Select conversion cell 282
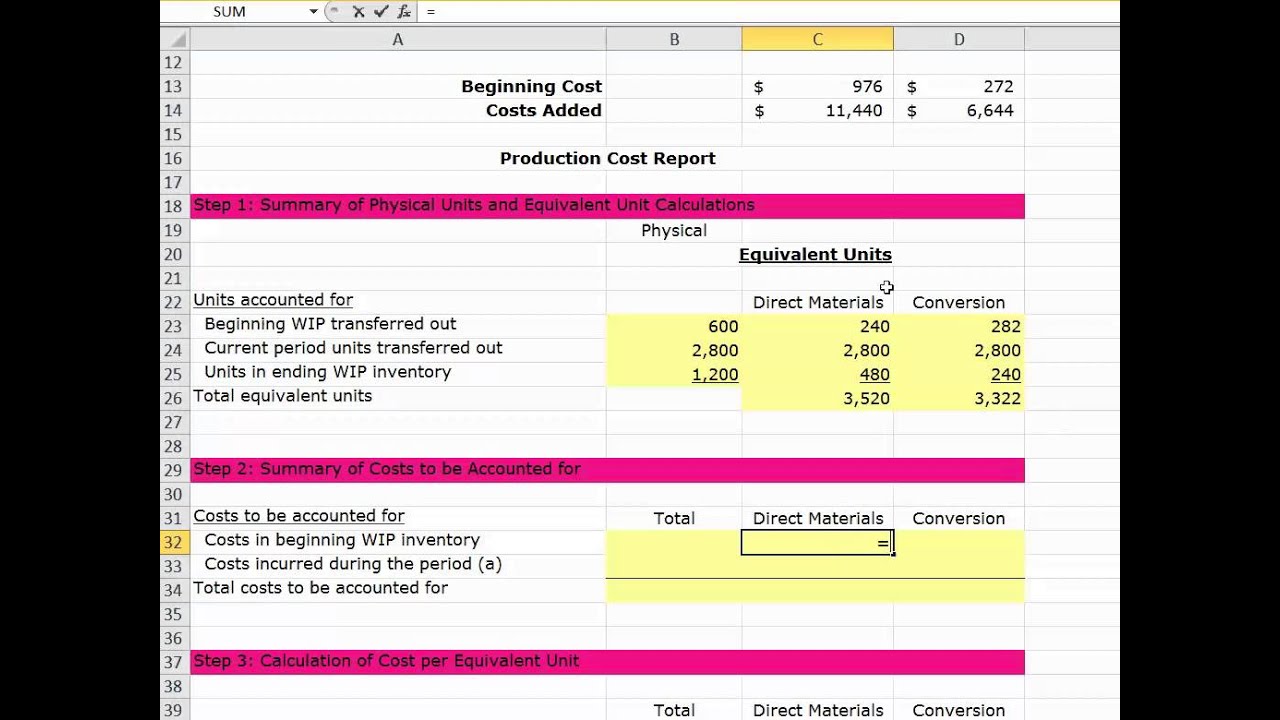The height and width of the screenshot is (720, 1280). (x=959, y=326)
